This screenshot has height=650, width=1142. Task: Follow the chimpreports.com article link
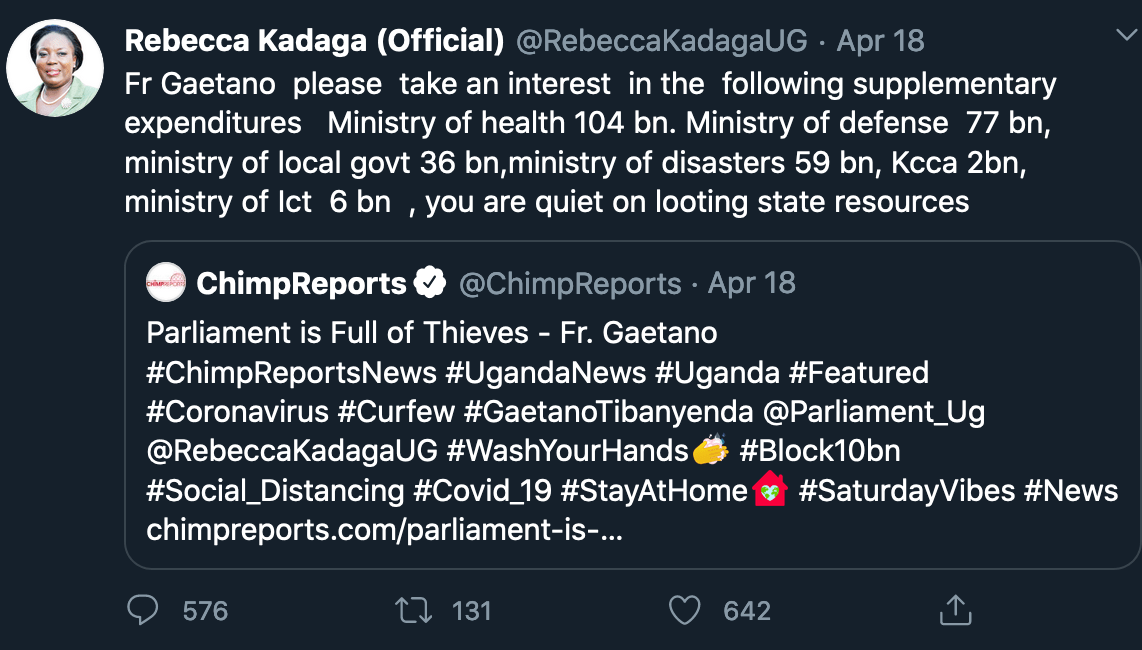pos(385,530)
